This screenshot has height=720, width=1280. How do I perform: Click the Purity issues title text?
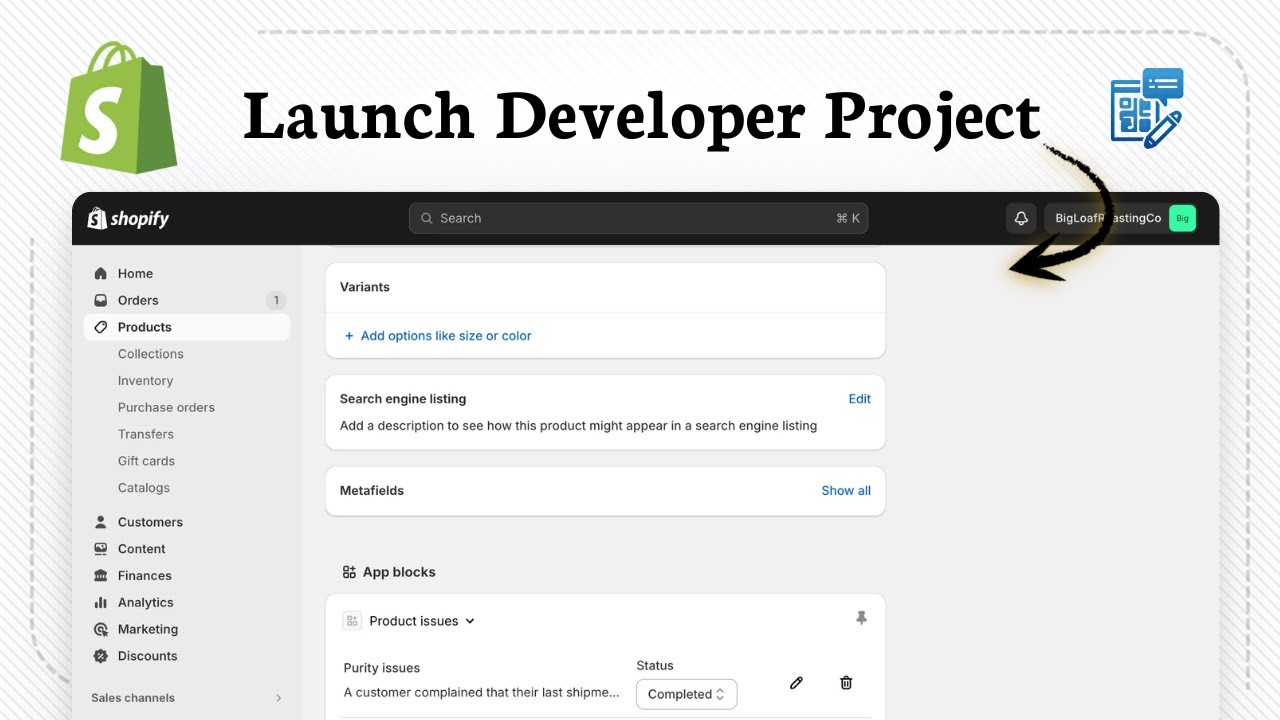pos(382,668)
